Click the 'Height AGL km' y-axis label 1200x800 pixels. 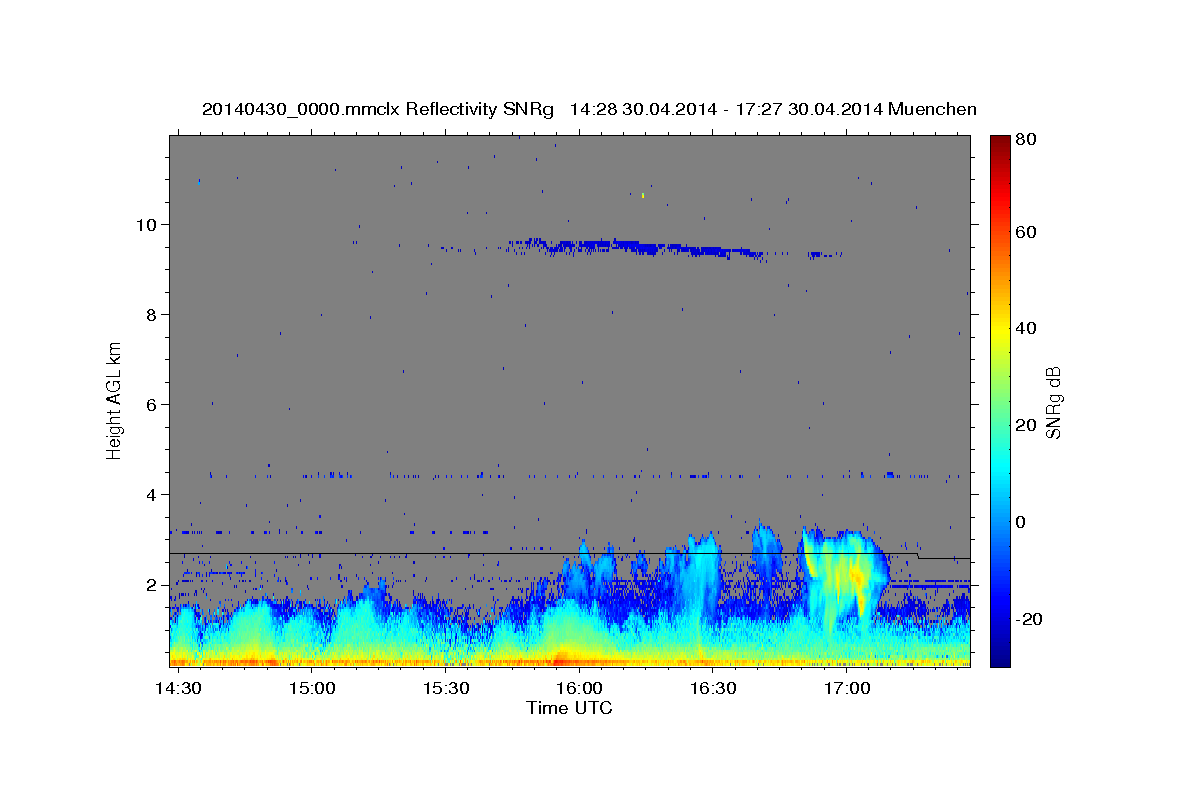click(115, 400)
